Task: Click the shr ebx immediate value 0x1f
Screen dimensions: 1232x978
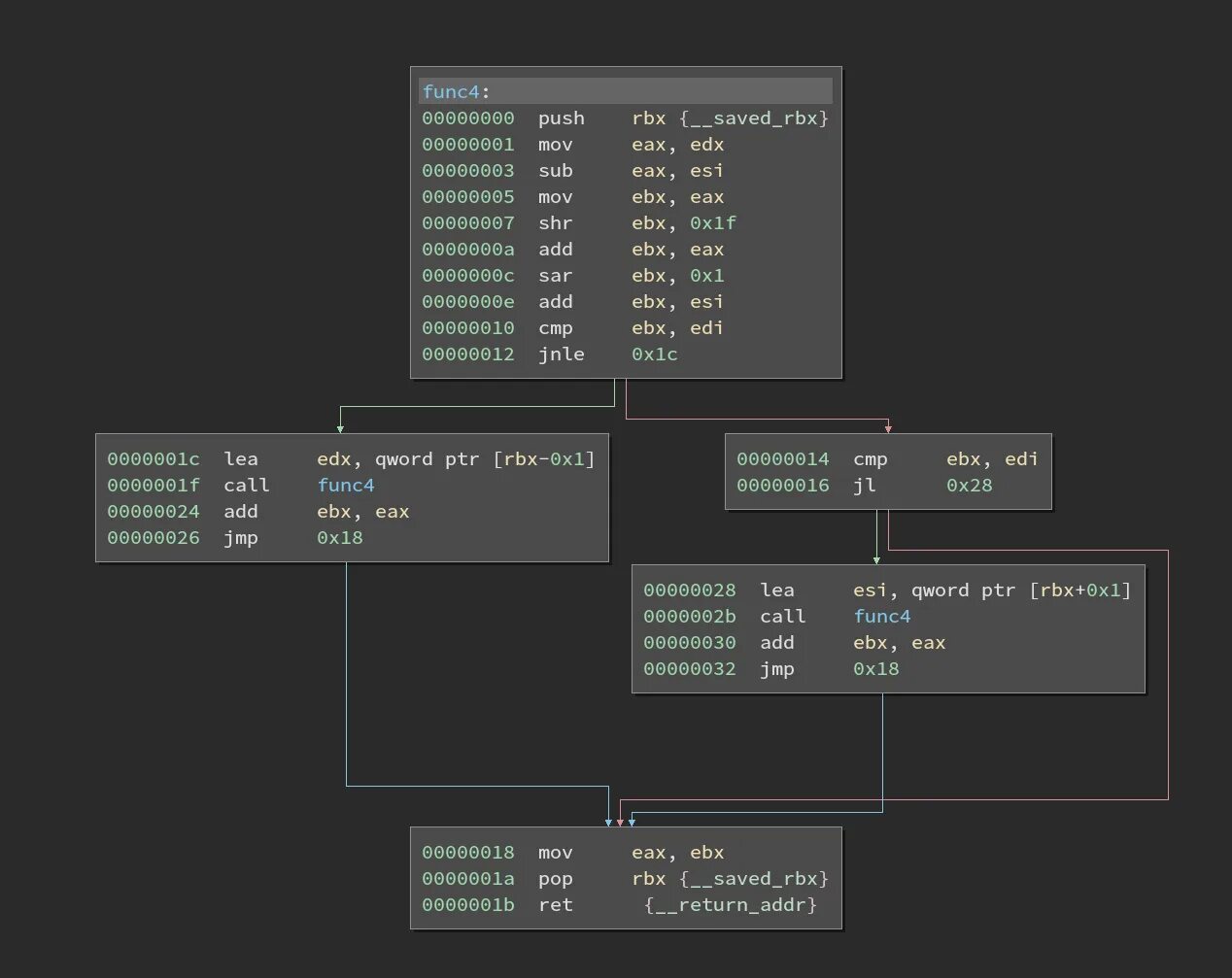Action: pos(710,222)
